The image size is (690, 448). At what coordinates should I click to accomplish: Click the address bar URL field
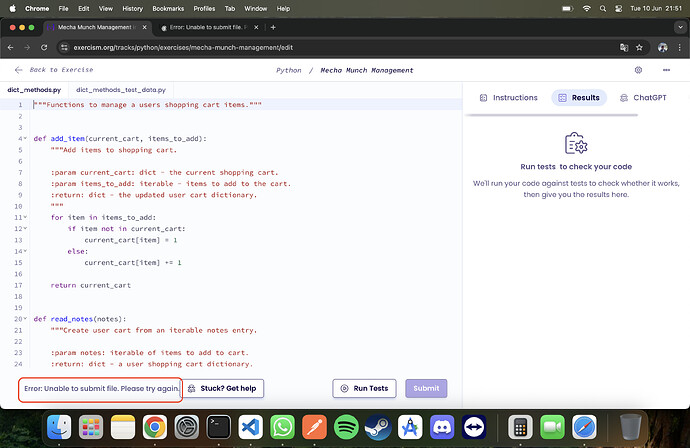(x=339, y=48)
